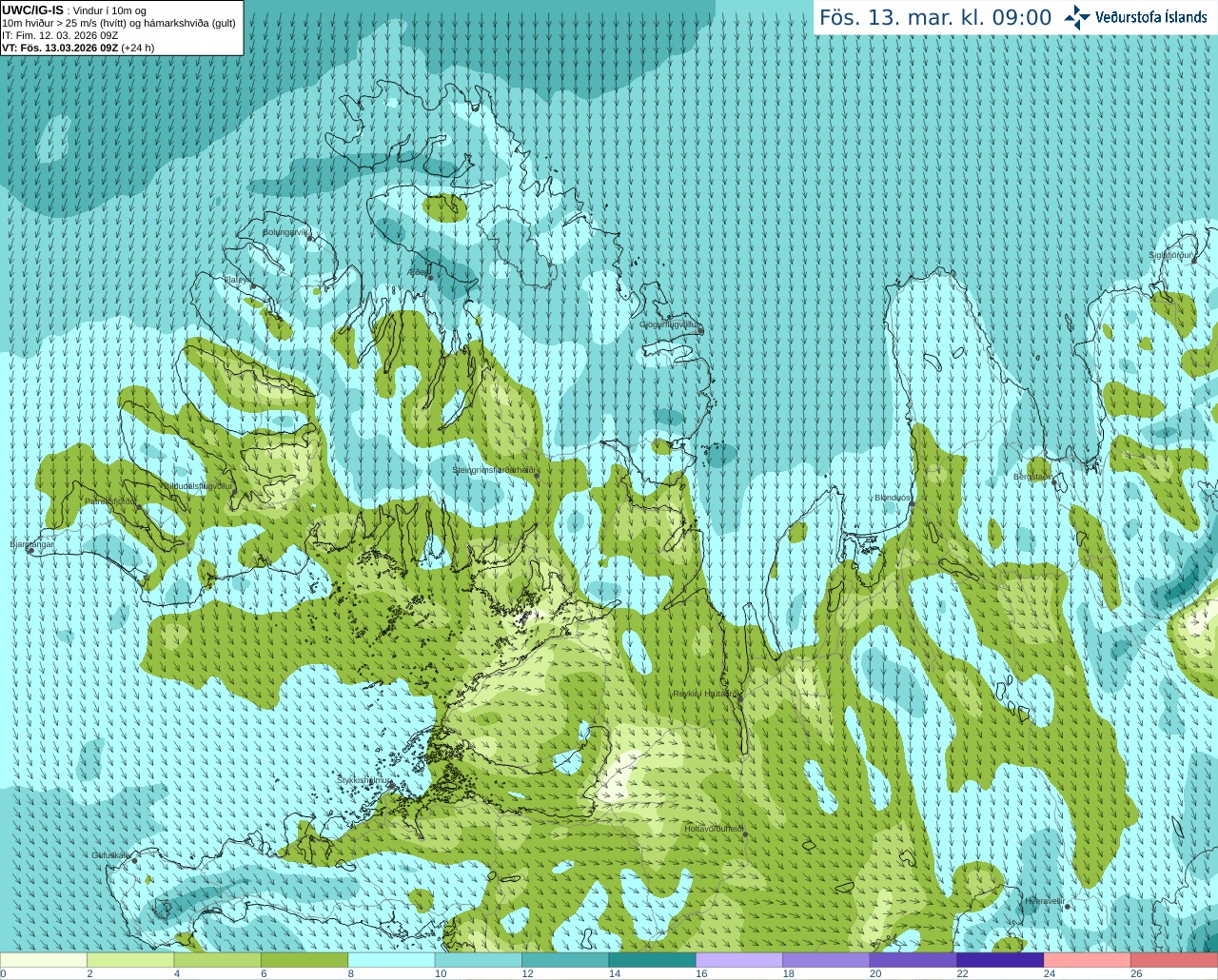This screenshot has height=980, width=1218.
Task: Click the Hveravellir station dot
Action: point(1068,907)
